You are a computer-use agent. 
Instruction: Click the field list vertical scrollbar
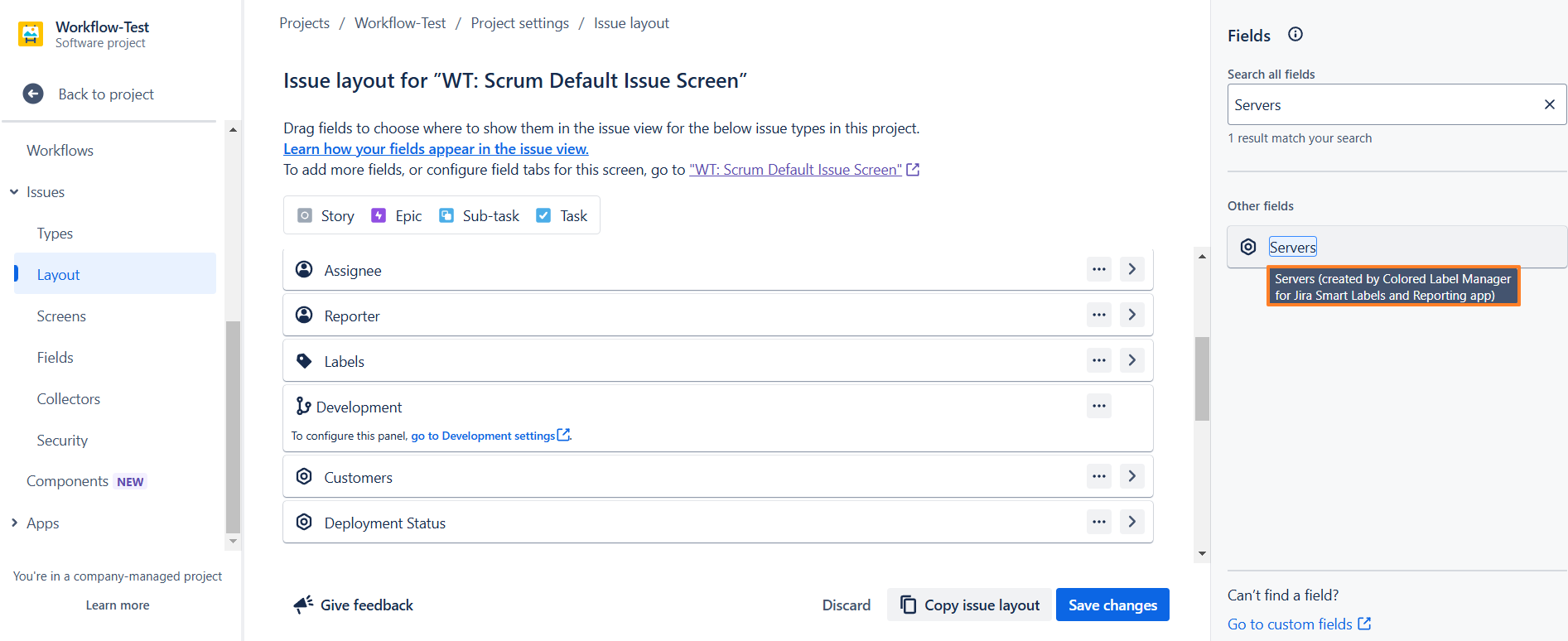pyautogui.click(x=1202, y=378)
